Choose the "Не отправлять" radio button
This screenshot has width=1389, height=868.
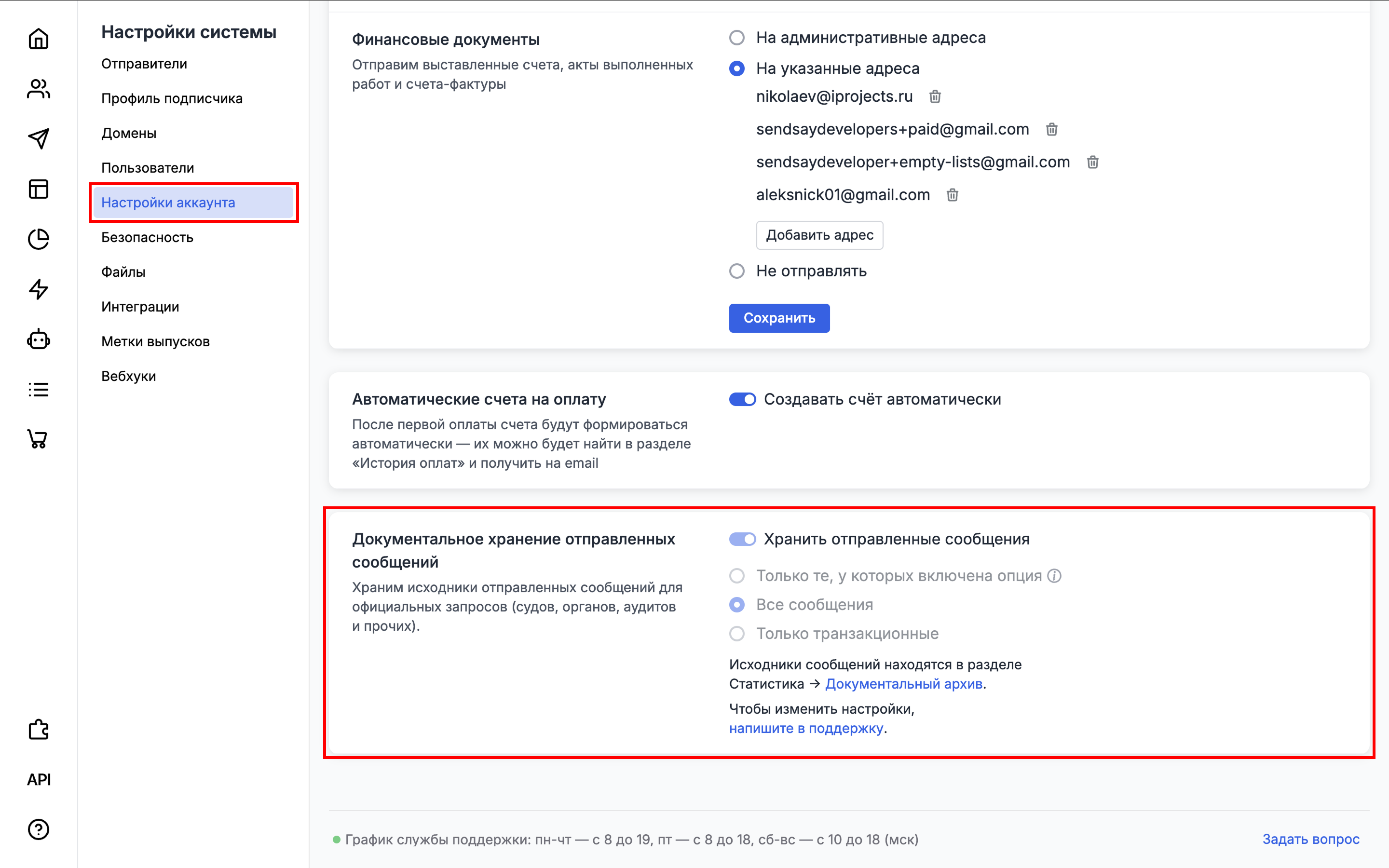pos(737,271)
